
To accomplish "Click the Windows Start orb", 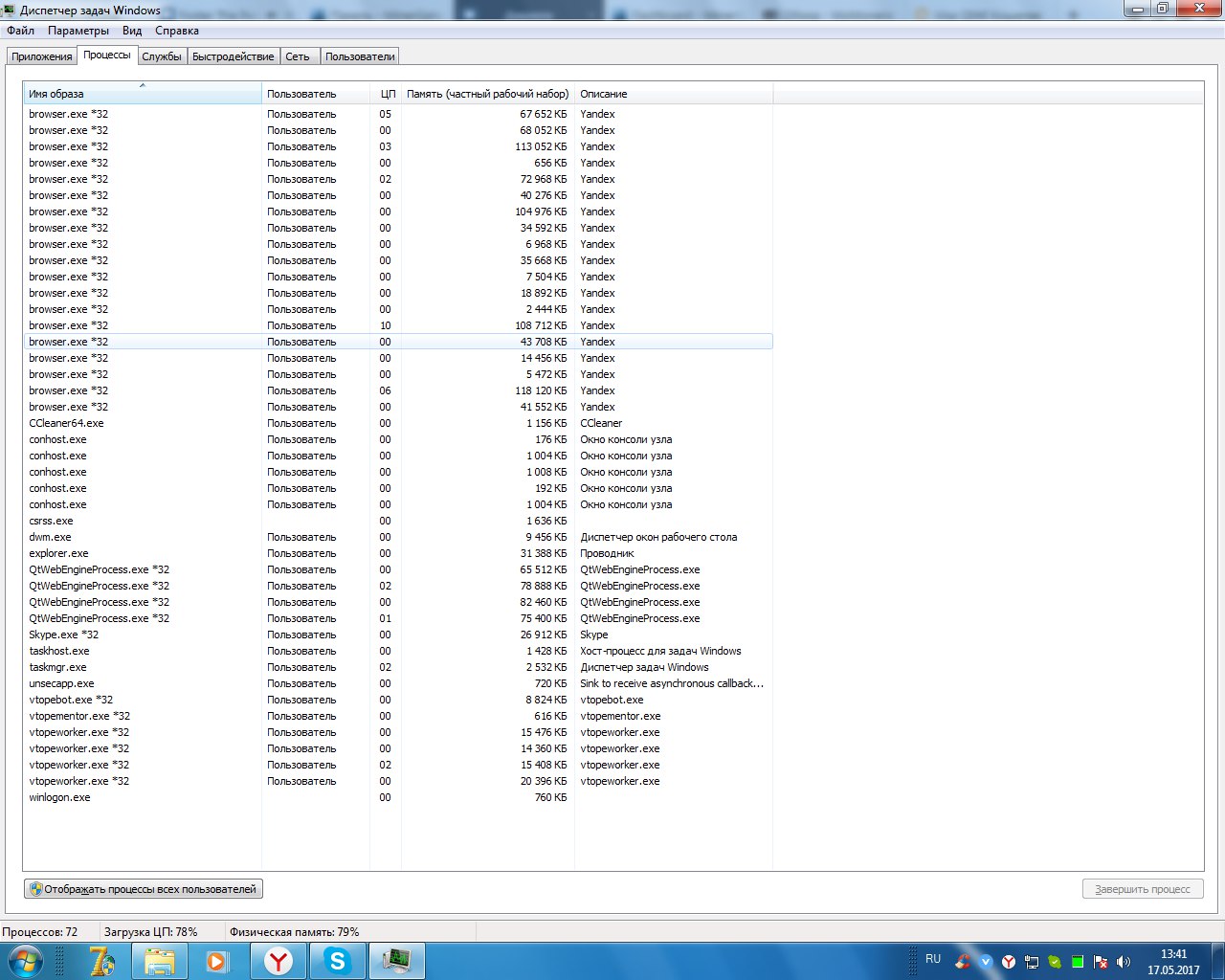I will pyautogui.click(x=26, y=960).
